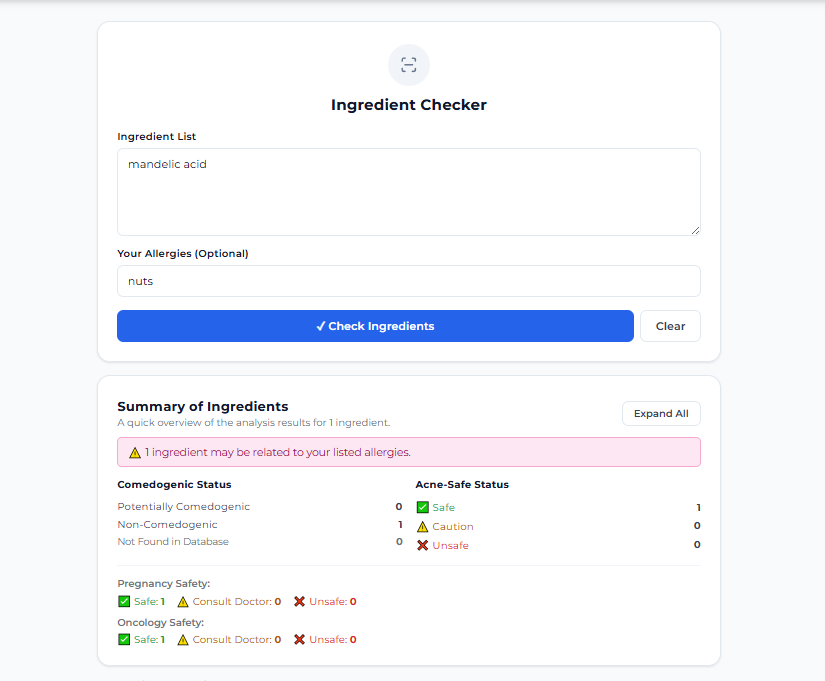825x681 pixels.
Task: Click the pink allergy warning triangle icon
Action: click(135, 453)
